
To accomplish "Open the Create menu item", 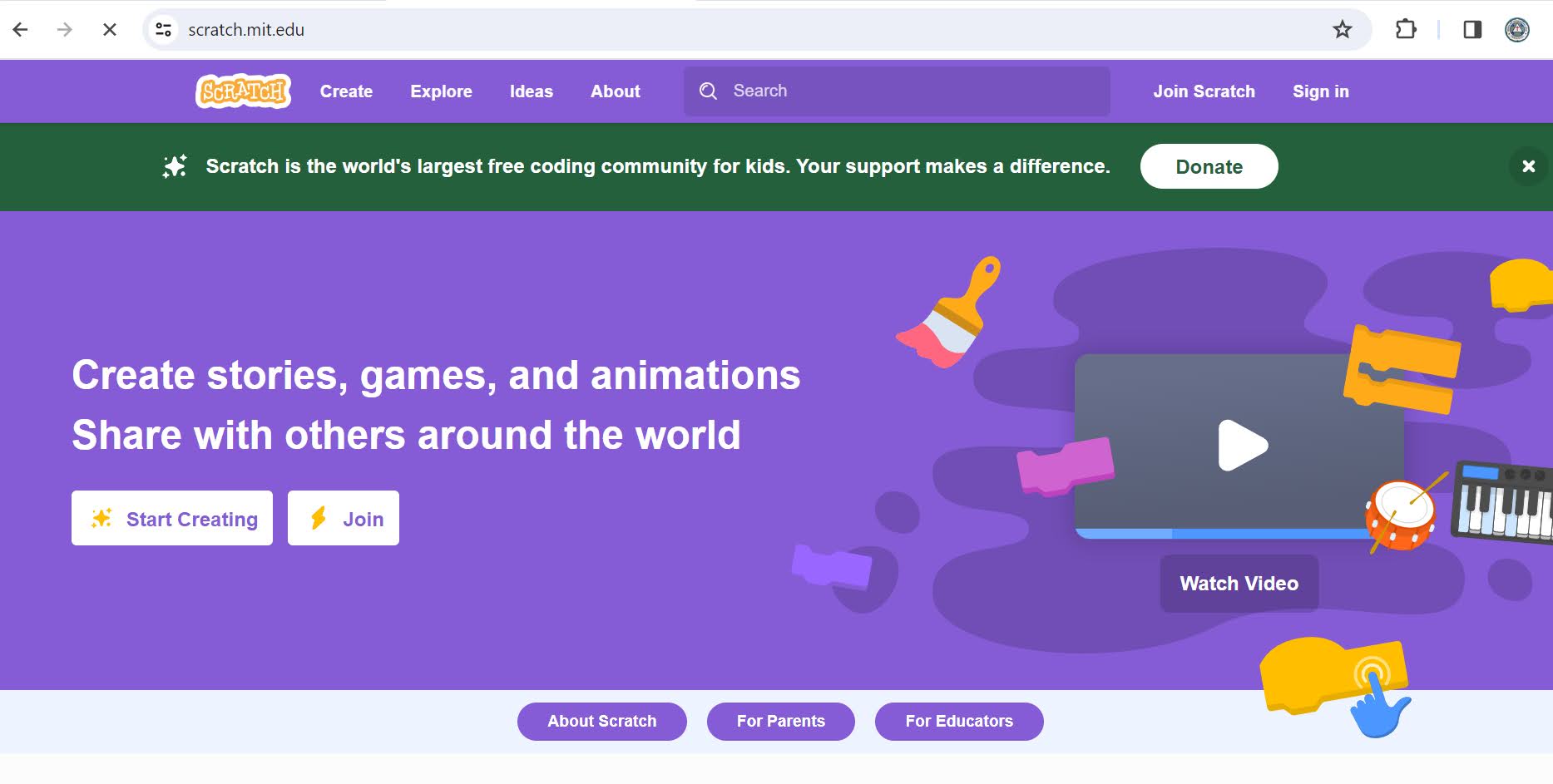I will (346, 91).
